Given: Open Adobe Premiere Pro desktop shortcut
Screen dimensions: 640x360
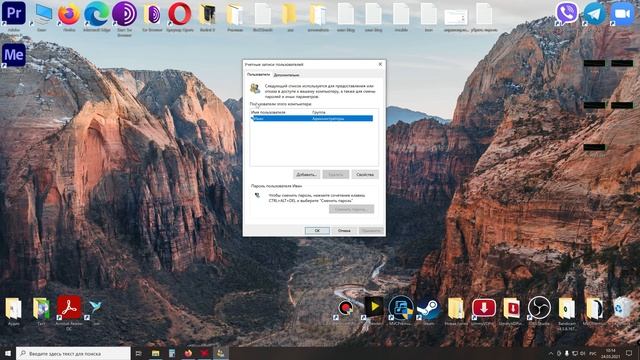Looking at the screenshot, I should [x=14, y=13].
